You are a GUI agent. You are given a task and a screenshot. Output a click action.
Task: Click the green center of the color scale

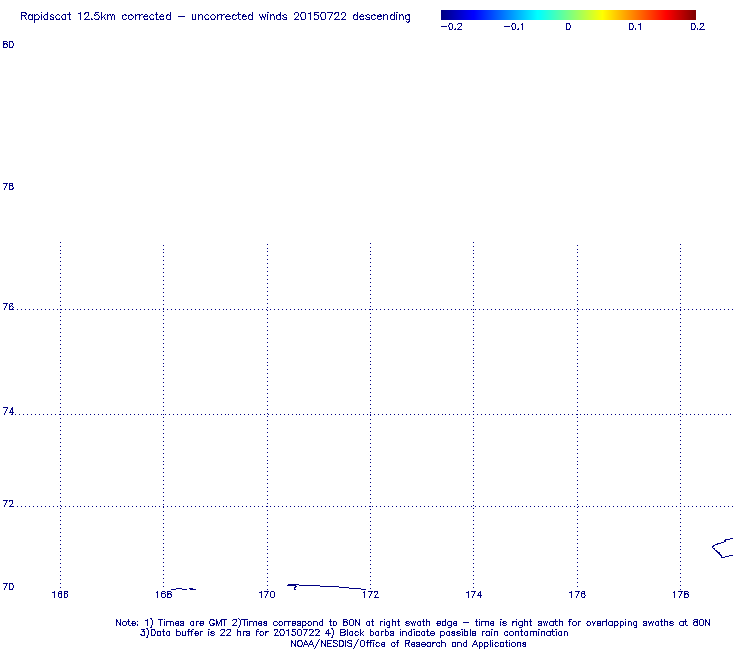pos(568,15)
